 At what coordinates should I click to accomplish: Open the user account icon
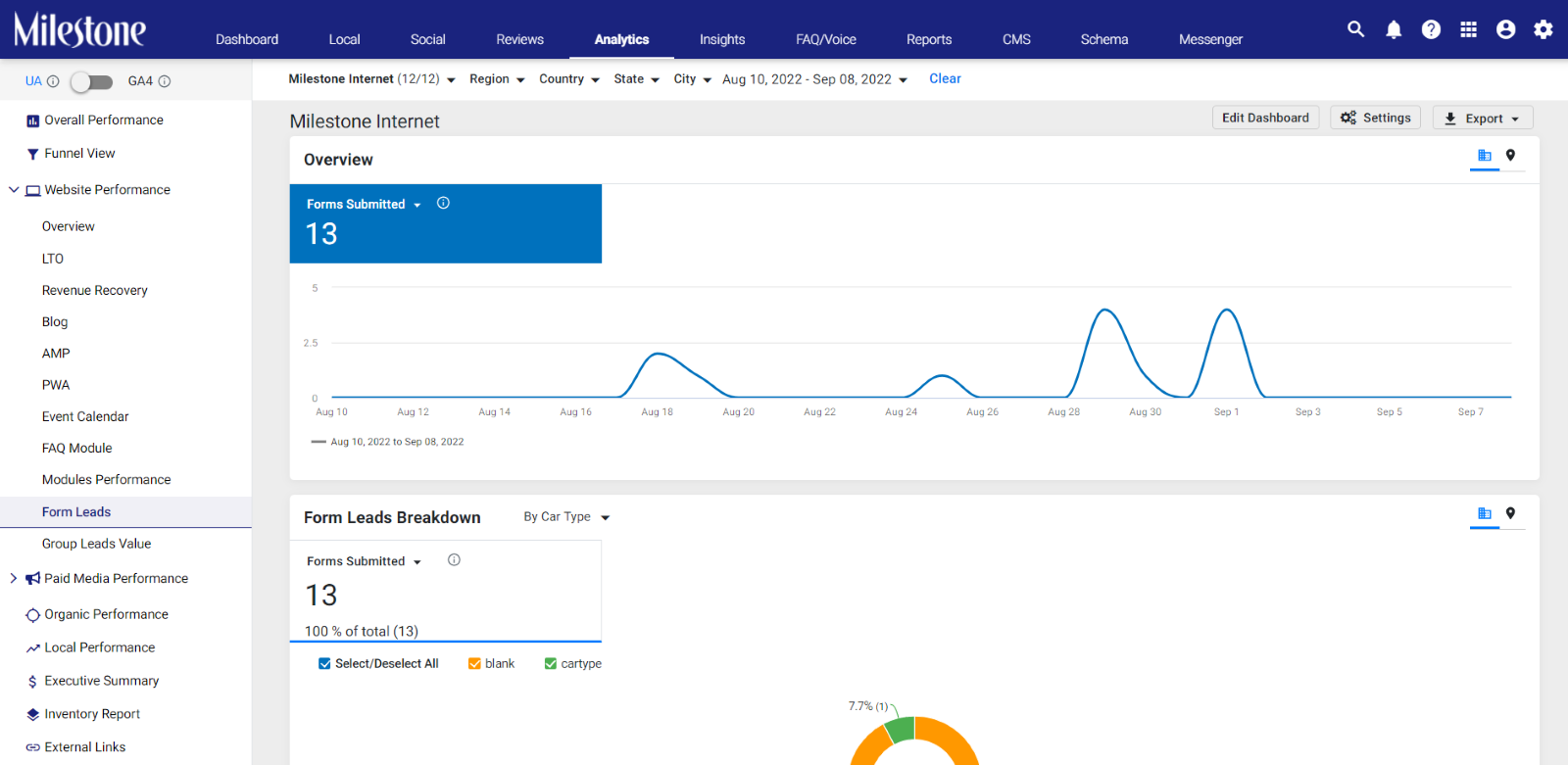[x=1506, y=29]
